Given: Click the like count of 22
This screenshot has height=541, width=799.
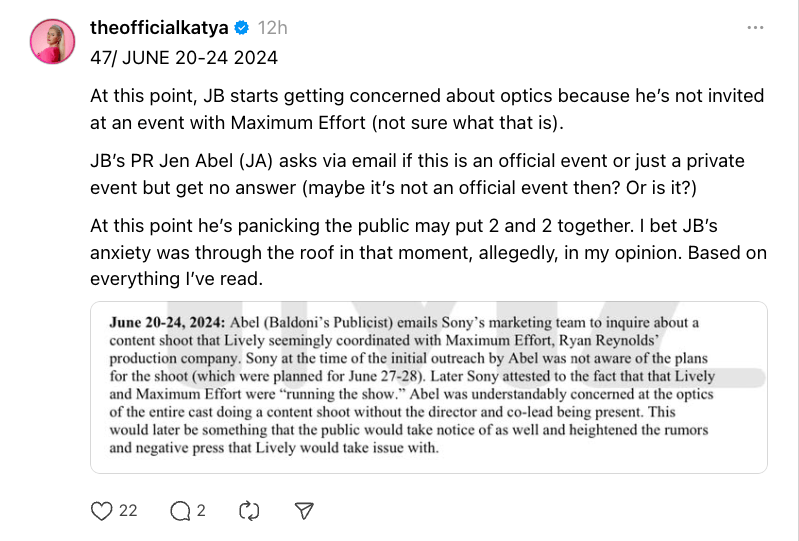Looking at the screenshot, I should 128,510.
